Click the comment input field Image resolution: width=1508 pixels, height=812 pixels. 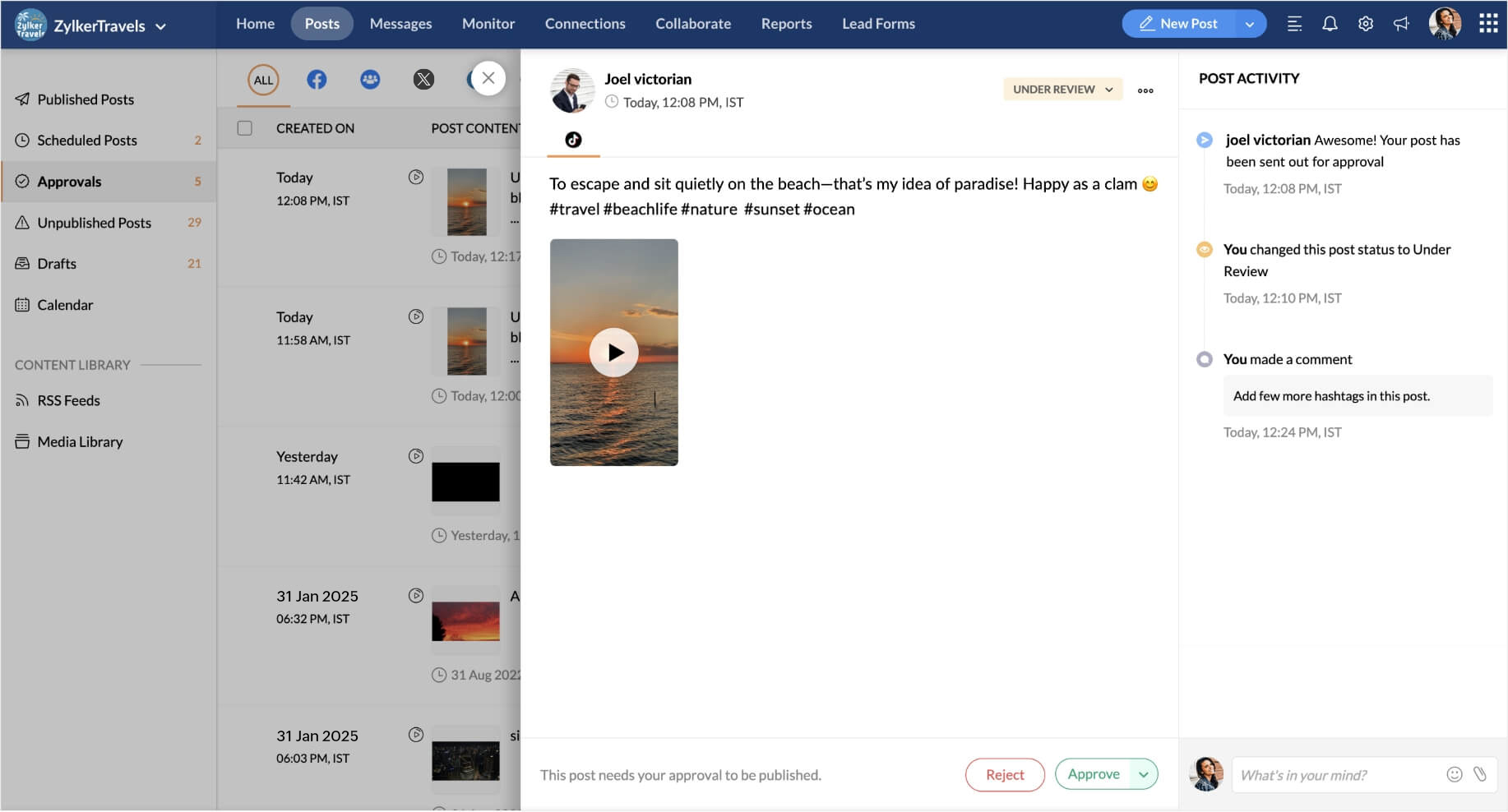pyautogui.click(x=1336, y=775)
